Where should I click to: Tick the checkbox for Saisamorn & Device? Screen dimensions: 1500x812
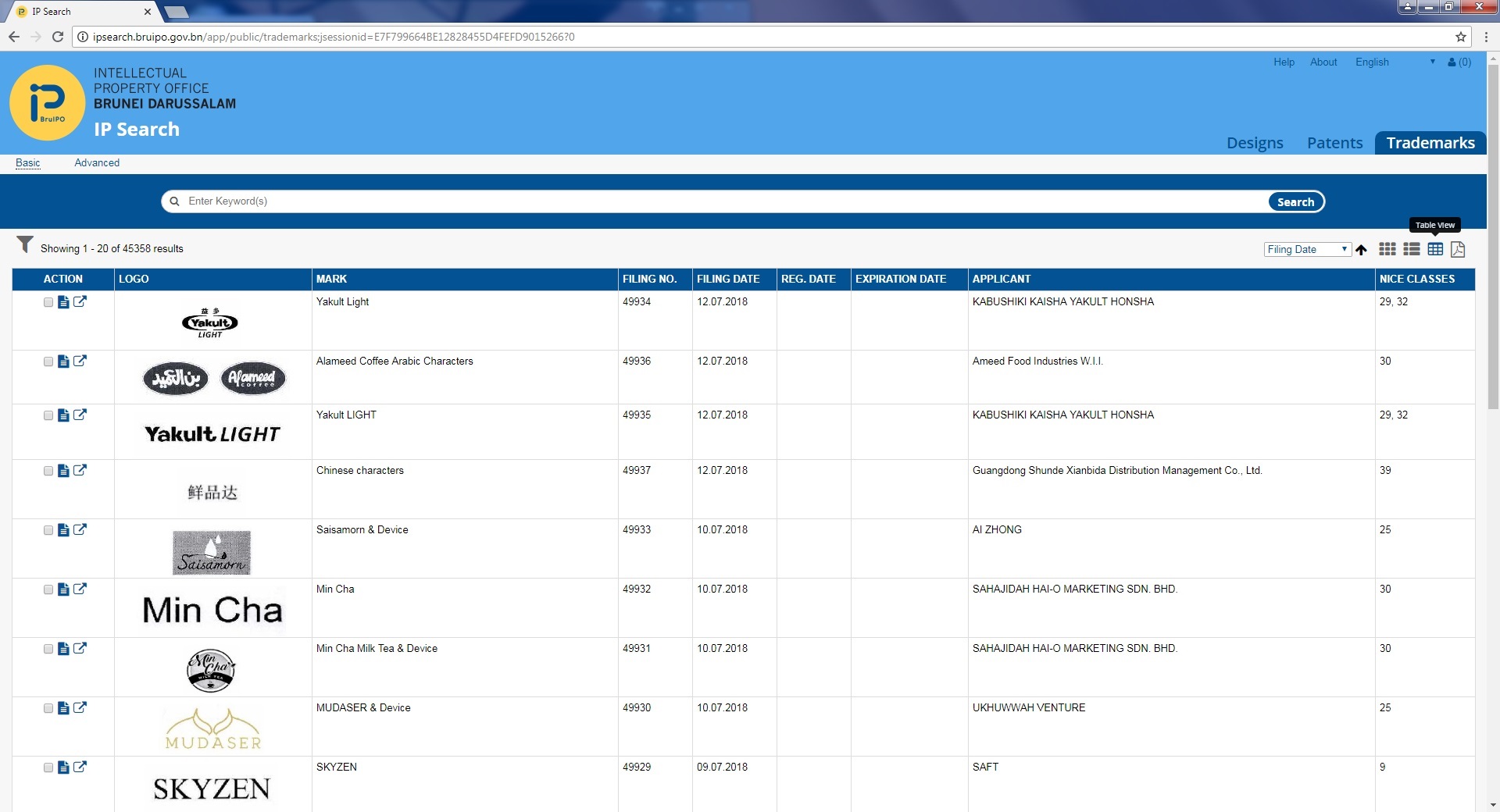click(48, 530)
